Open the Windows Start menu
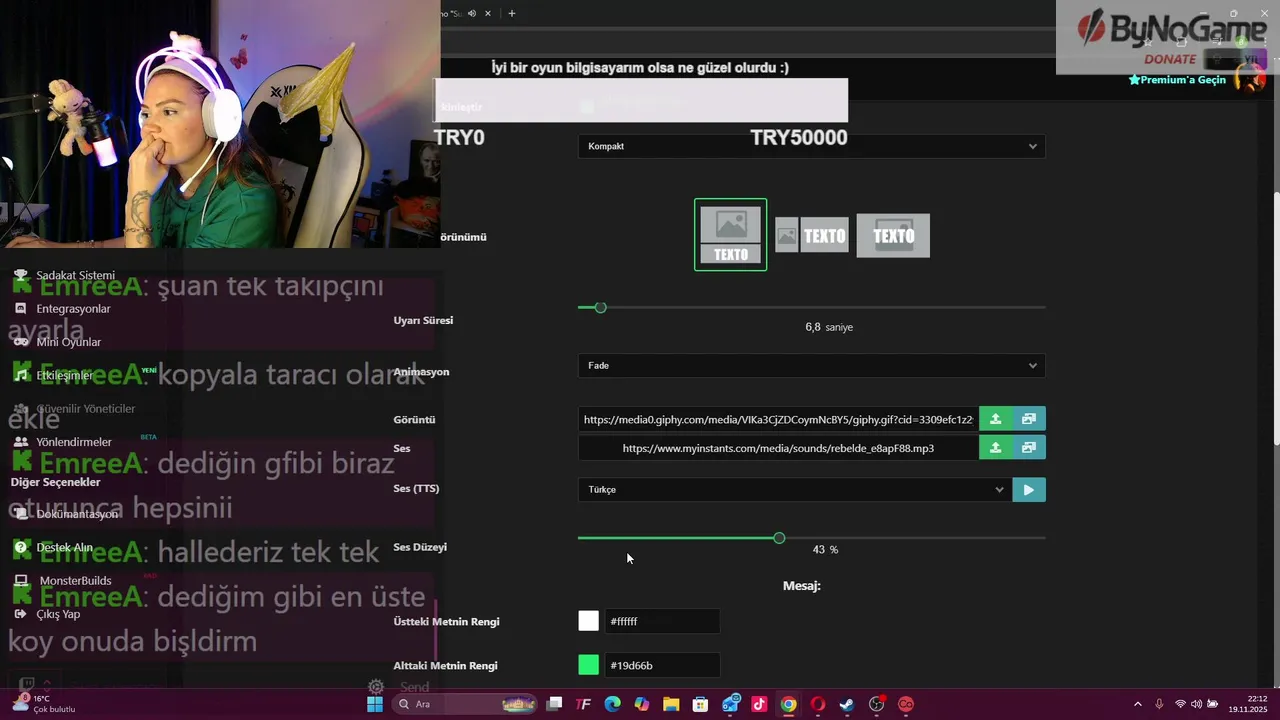The width and height of the screenshot is (1280, 720). (x=375, y=704)
